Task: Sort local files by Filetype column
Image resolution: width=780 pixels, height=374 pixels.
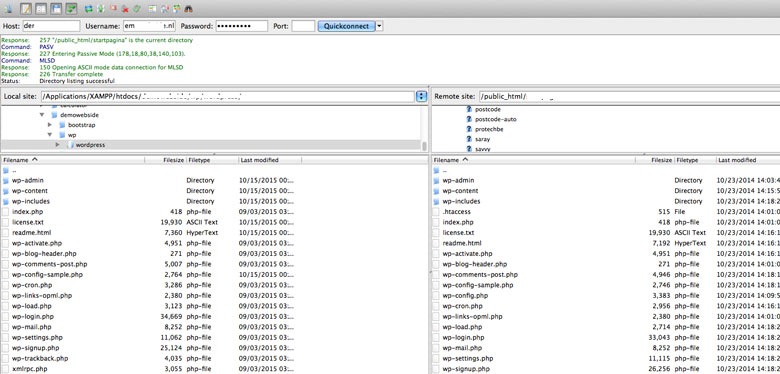Action: point(212,160)
